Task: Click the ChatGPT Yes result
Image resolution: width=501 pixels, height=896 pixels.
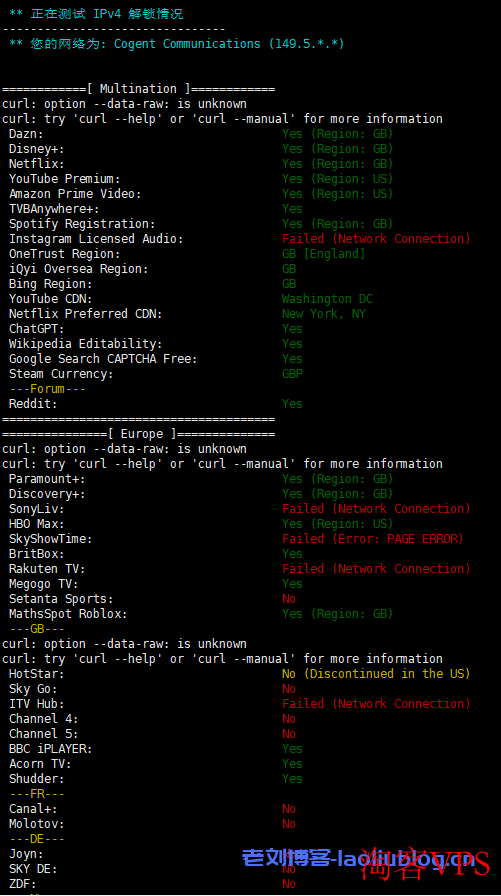Action: pyautogui.click(x=292, y=329)
